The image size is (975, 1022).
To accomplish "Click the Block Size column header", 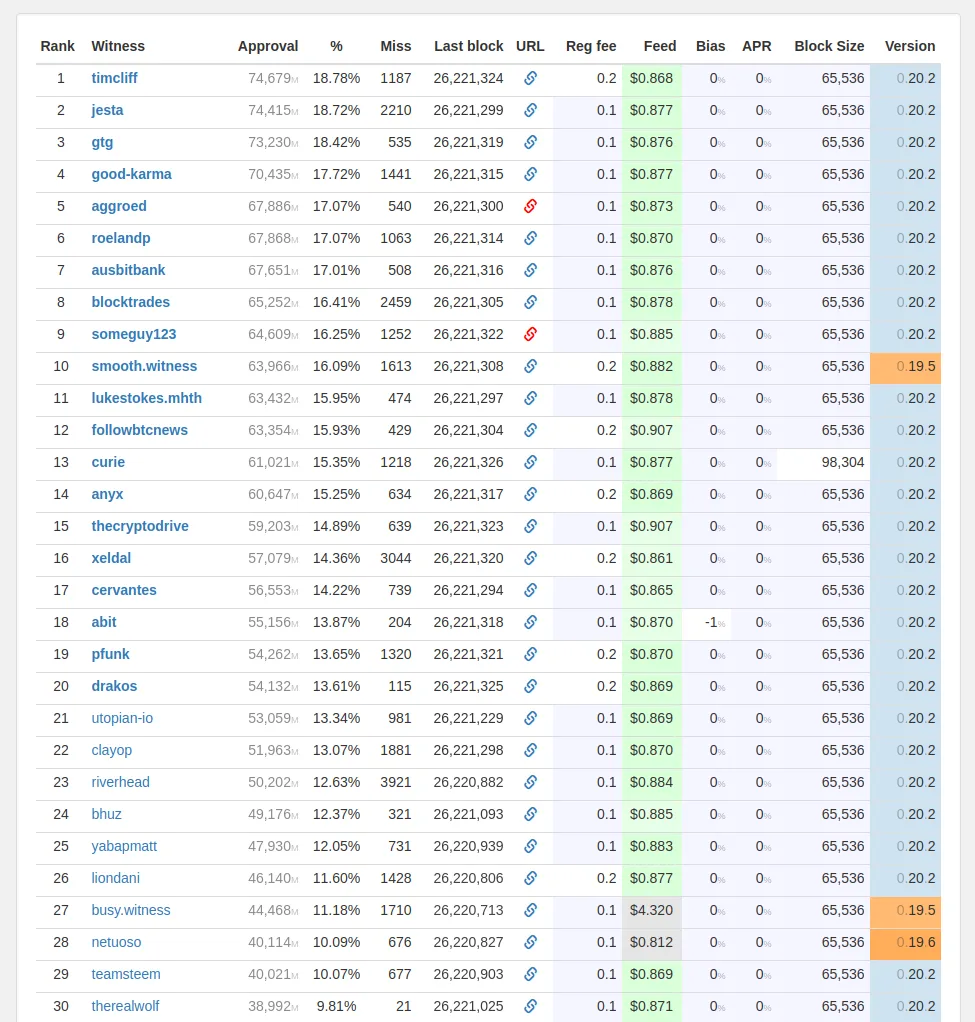I will click(829, 46).
